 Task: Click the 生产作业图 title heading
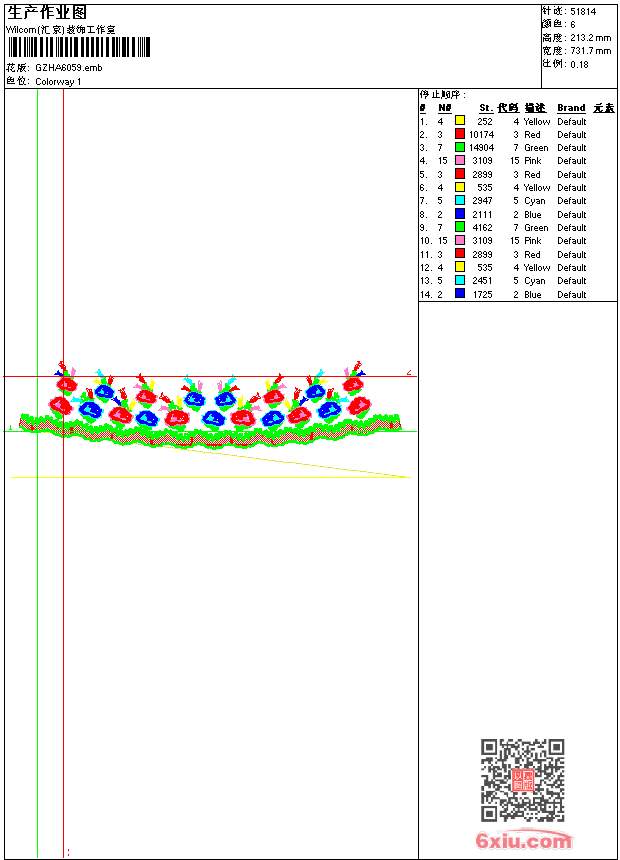[47, 13]
